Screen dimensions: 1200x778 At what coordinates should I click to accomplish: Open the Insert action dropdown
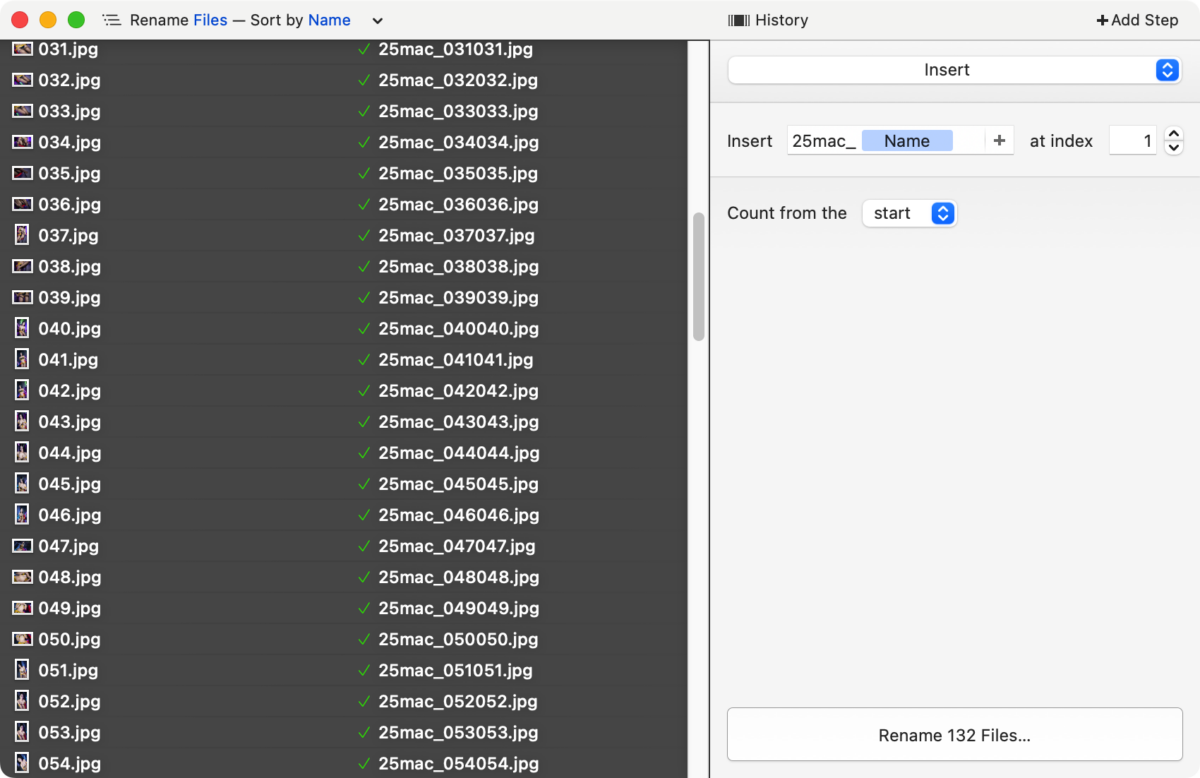(954, 70)
